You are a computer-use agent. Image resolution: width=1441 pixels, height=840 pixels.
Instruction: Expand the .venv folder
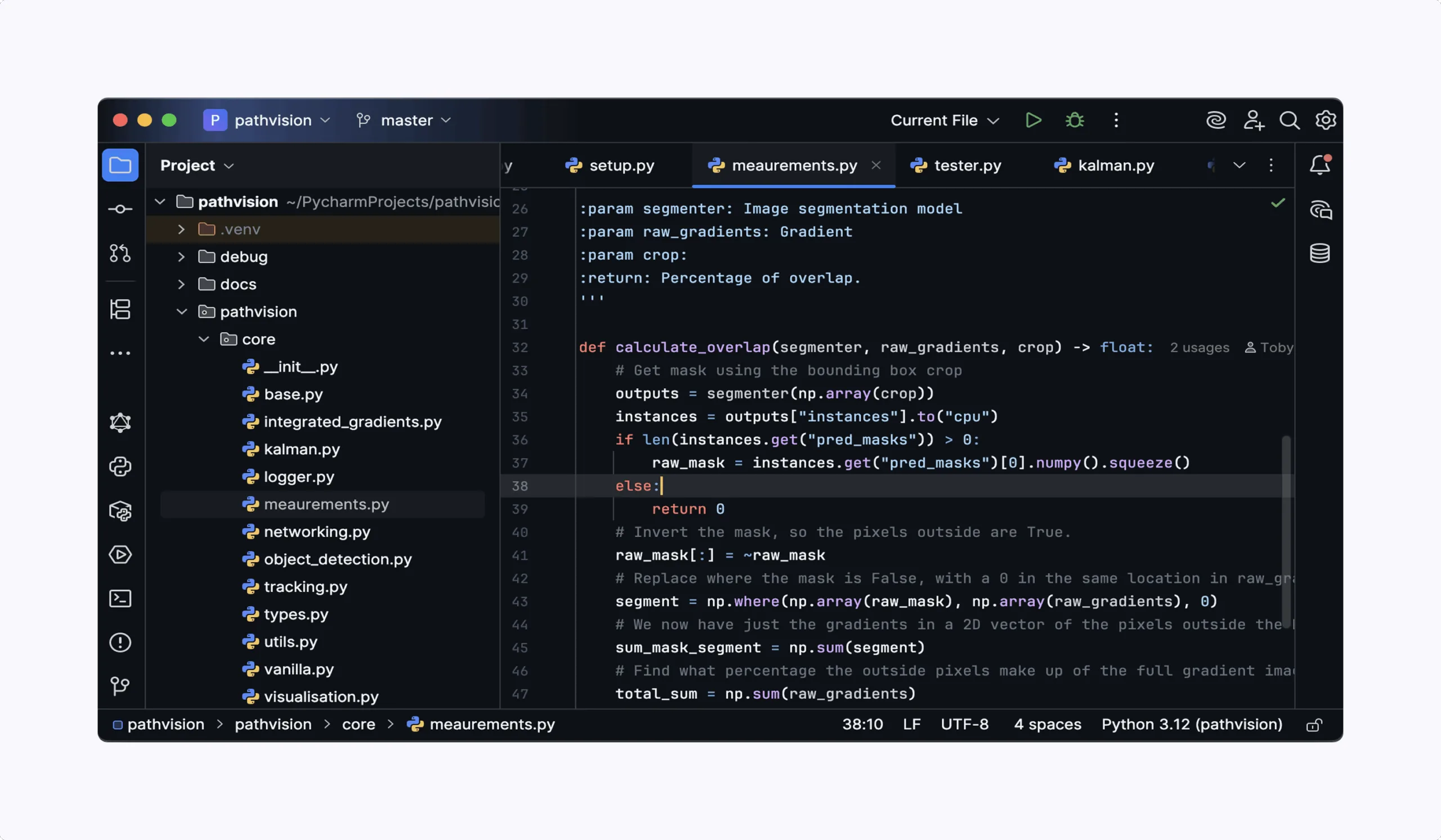[x=181, y=229]
